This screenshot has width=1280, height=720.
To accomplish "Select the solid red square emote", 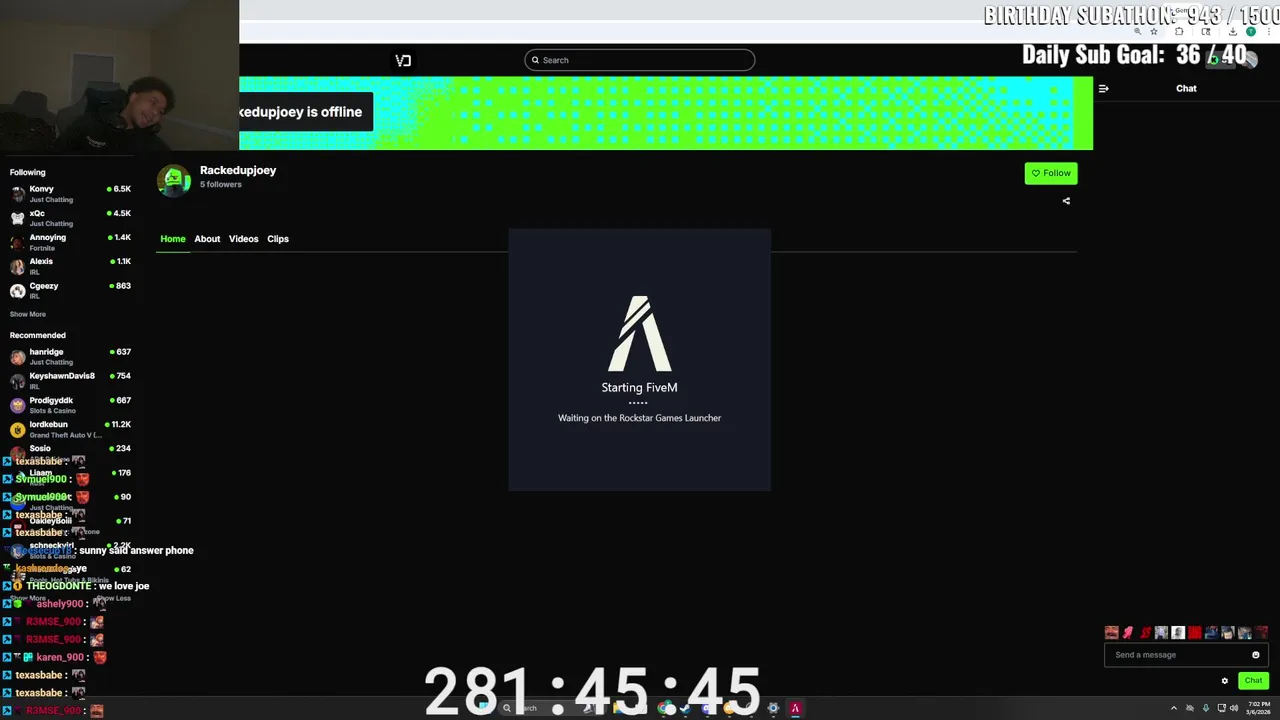I will tap(1195, 632).
